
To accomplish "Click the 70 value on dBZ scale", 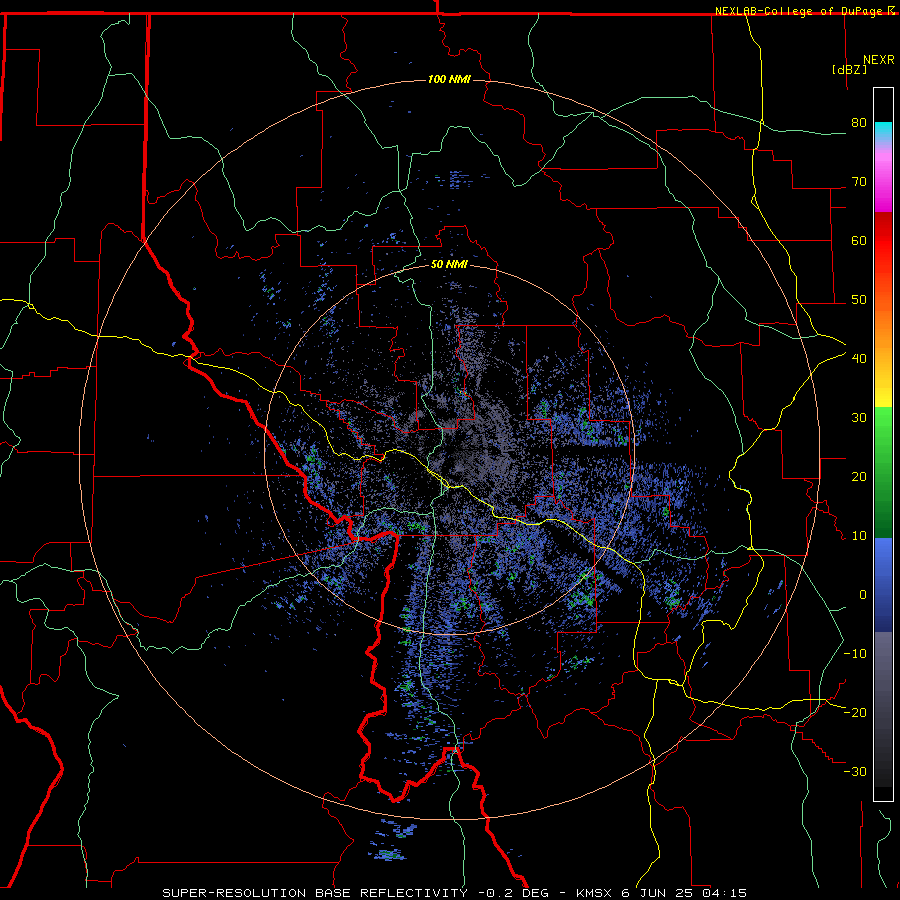I will (859, 182).
